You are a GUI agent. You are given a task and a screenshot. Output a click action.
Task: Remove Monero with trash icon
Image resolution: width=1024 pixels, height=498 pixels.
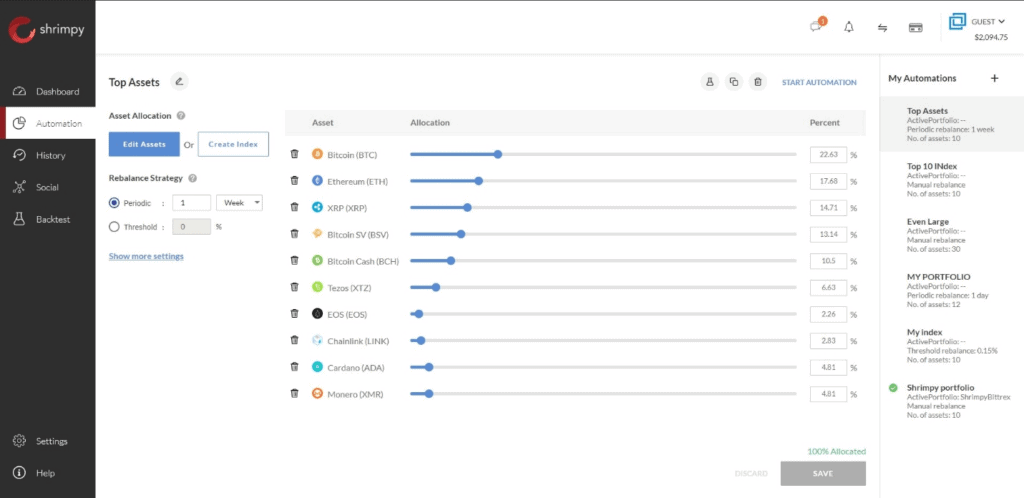295,394
